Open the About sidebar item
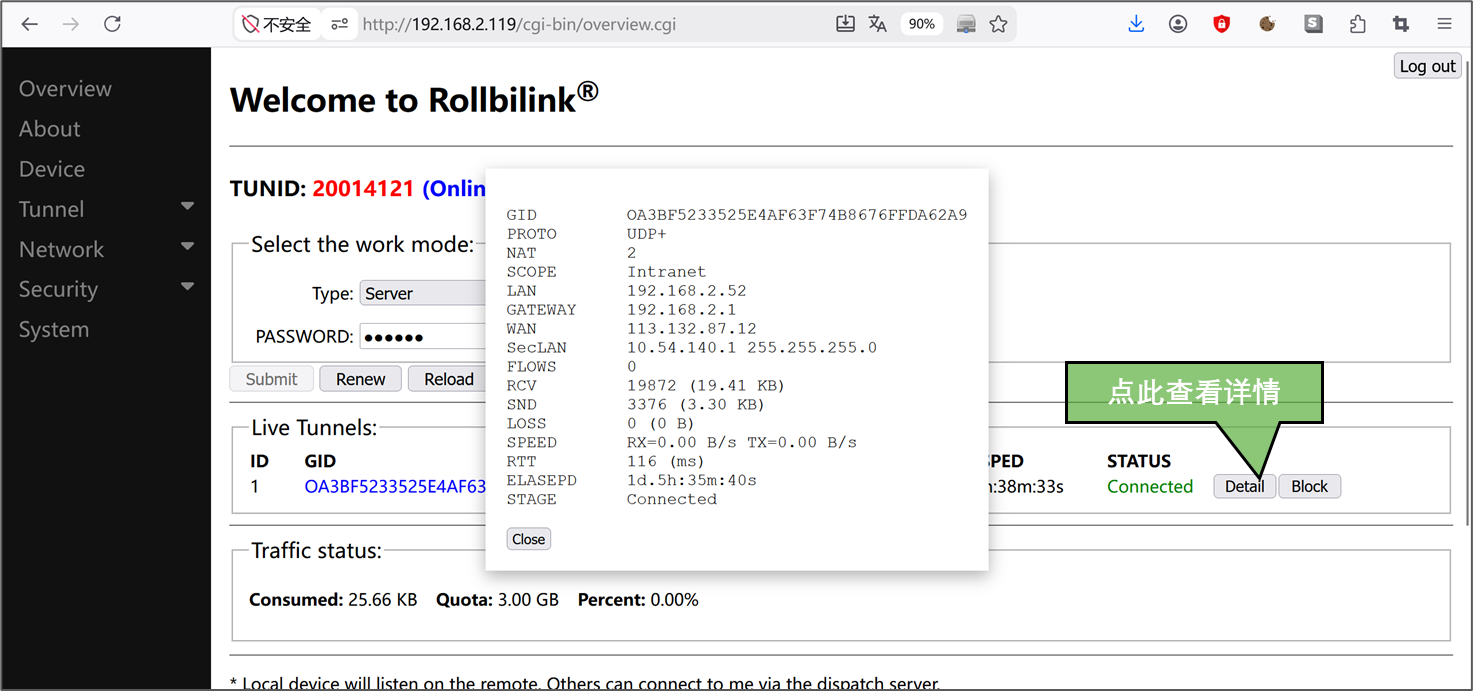 [x=49, y=129]
